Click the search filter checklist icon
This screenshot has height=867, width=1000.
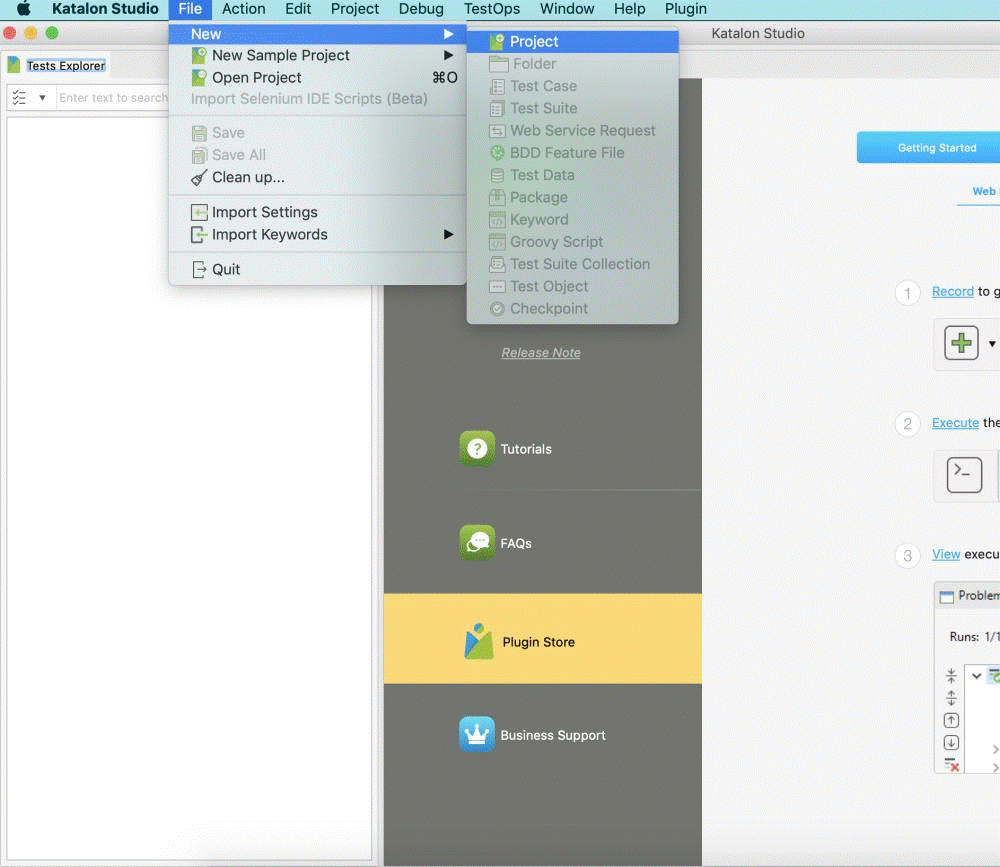(19, 98)
